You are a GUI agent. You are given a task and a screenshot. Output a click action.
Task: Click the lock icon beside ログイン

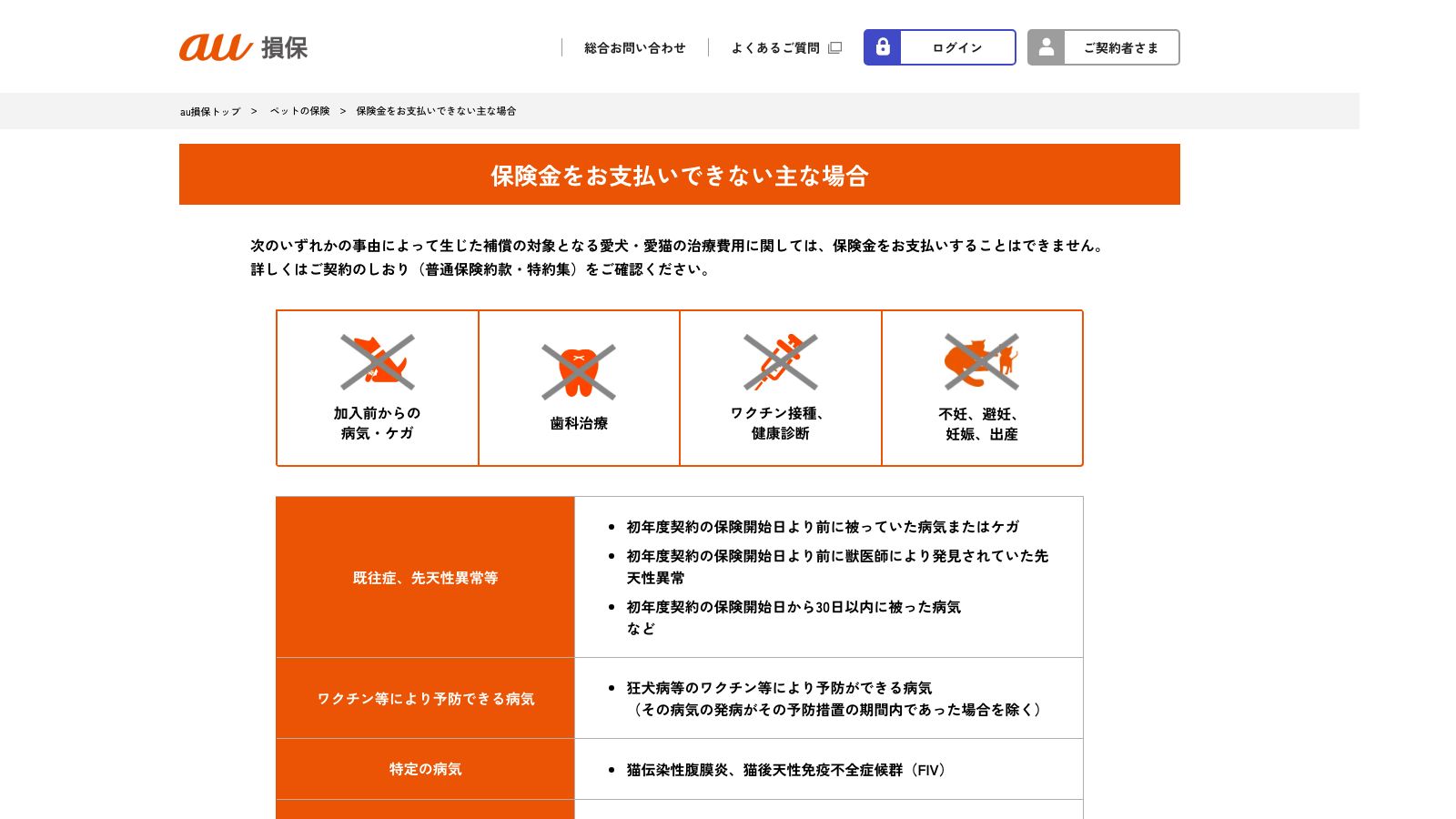pyautogui.click(x=883, y=47)
